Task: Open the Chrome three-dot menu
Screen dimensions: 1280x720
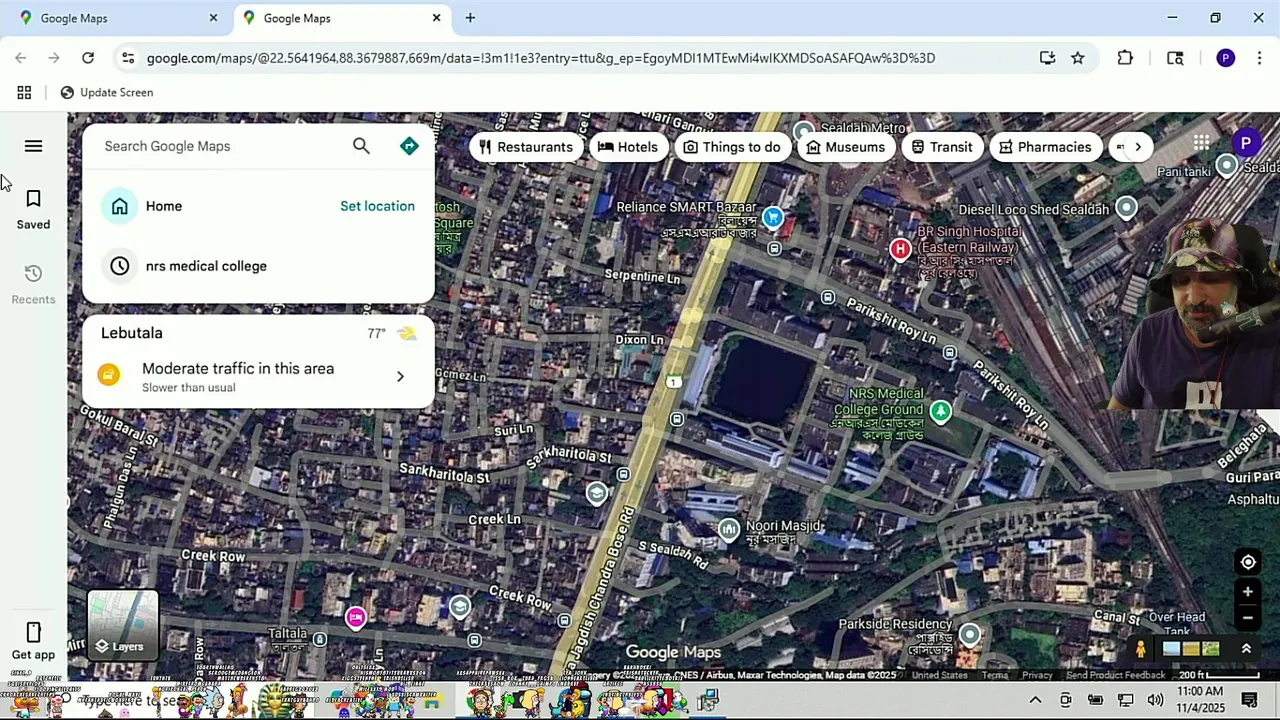Action: (1259, 58)
